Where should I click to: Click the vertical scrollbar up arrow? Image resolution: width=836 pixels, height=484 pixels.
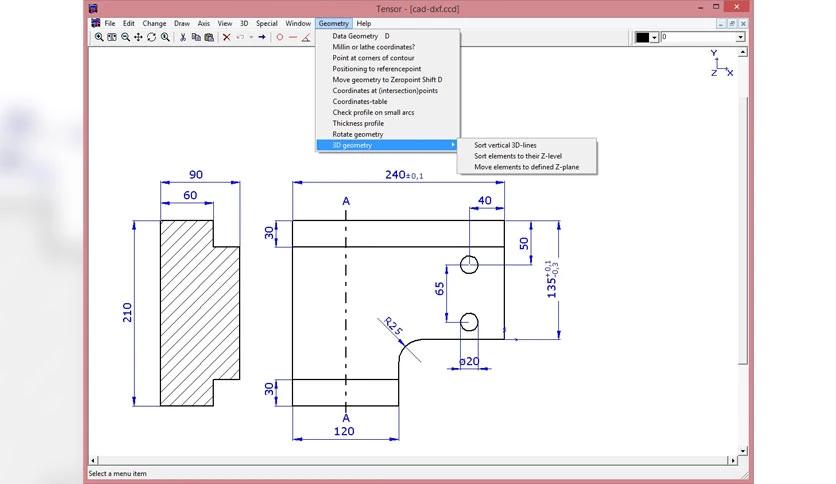[743, 52]
